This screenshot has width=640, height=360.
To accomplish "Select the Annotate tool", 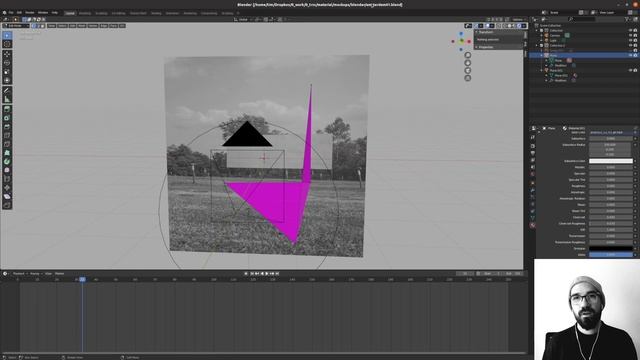I will coord(7,90).
